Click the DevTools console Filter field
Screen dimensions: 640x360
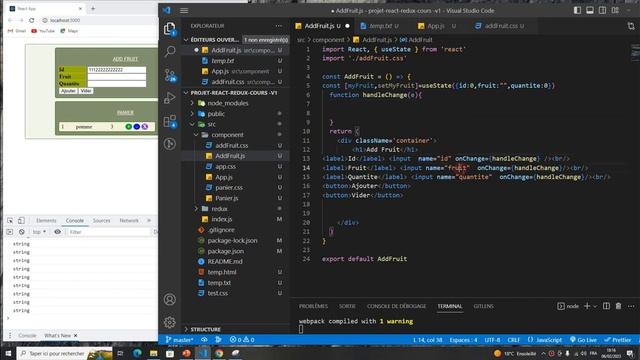click(109, 232)
